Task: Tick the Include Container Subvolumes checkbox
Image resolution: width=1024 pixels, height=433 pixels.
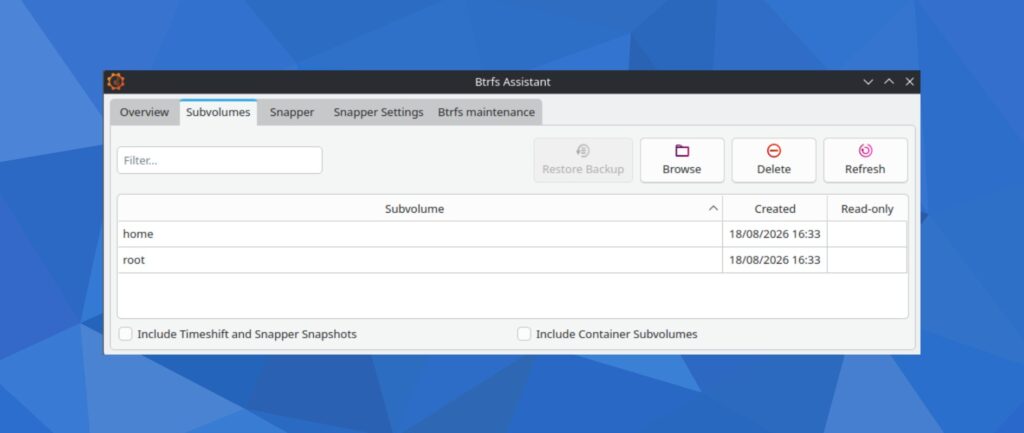Action: coord(524,334)
